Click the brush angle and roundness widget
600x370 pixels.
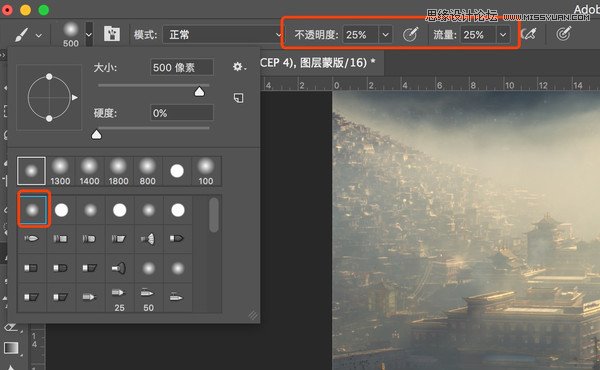pyautogui.click(x=49, y=97)
